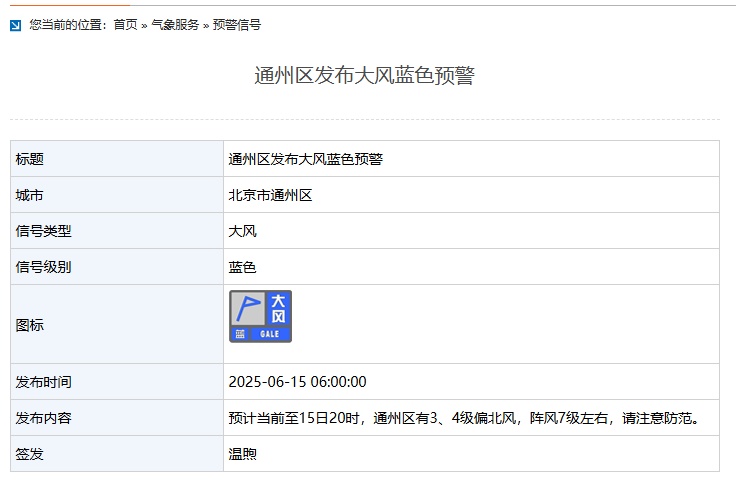Screen dimensions: 736x484
Task: Click the title value text in the table
Action: (305, 159)
